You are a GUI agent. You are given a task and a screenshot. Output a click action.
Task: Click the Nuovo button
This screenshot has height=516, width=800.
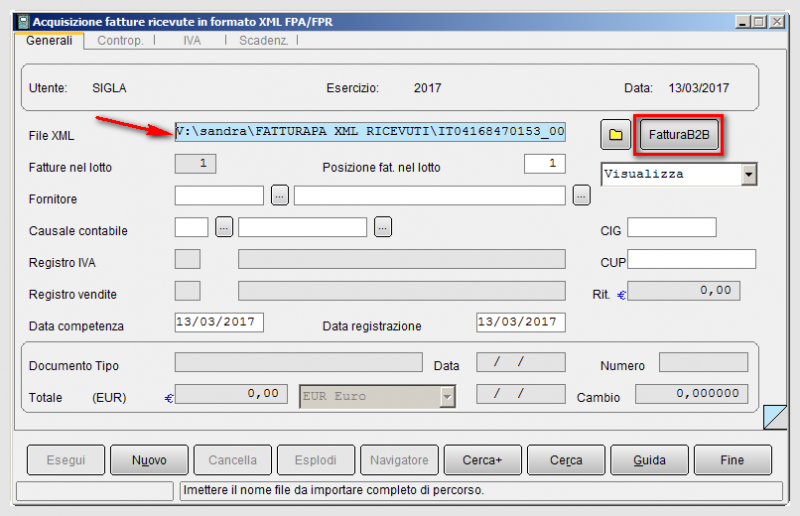click(149, 460)
